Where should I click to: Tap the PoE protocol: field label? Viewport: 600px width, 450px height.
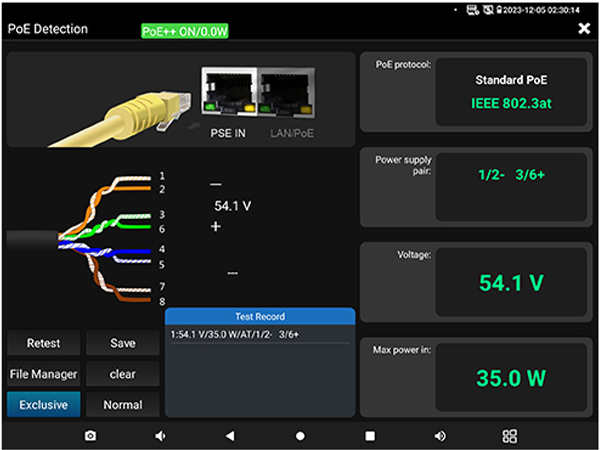coord(403,65)
